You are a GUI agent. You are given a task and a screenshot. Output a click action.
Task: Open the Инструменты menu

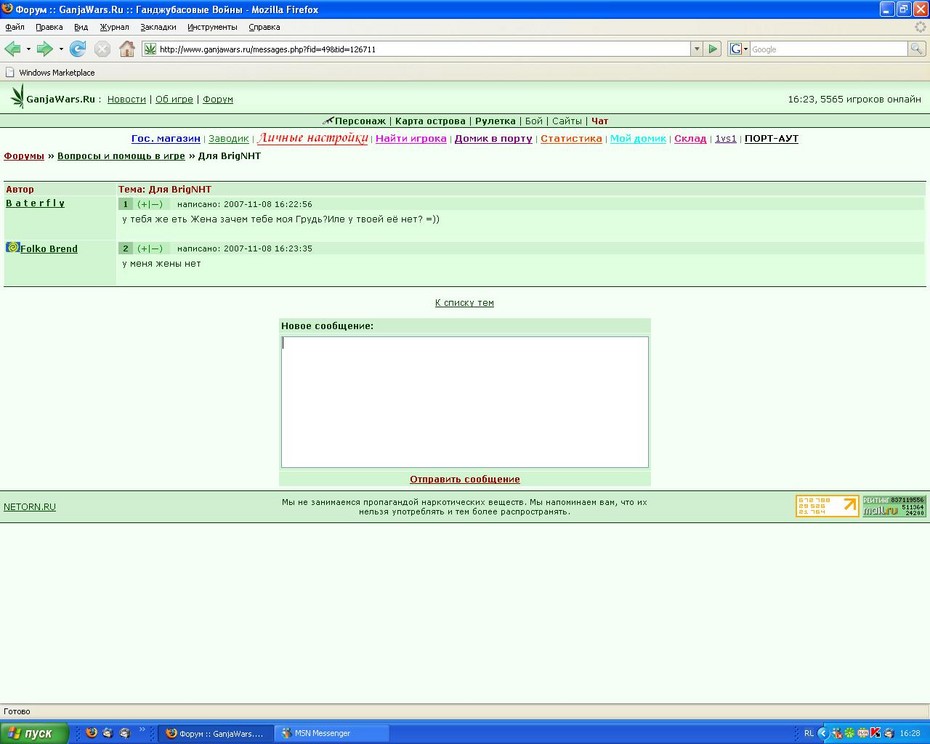(212, 27)
